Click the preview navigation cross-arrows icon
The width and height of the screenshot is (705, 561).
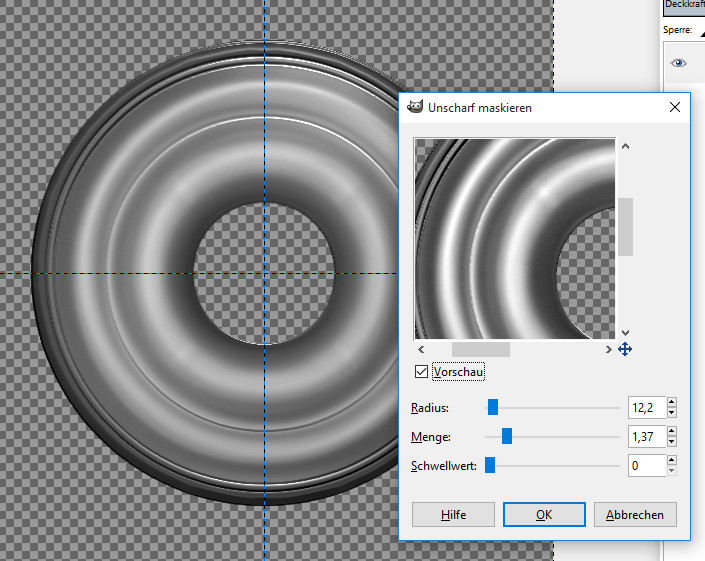[x=625, y=349]
